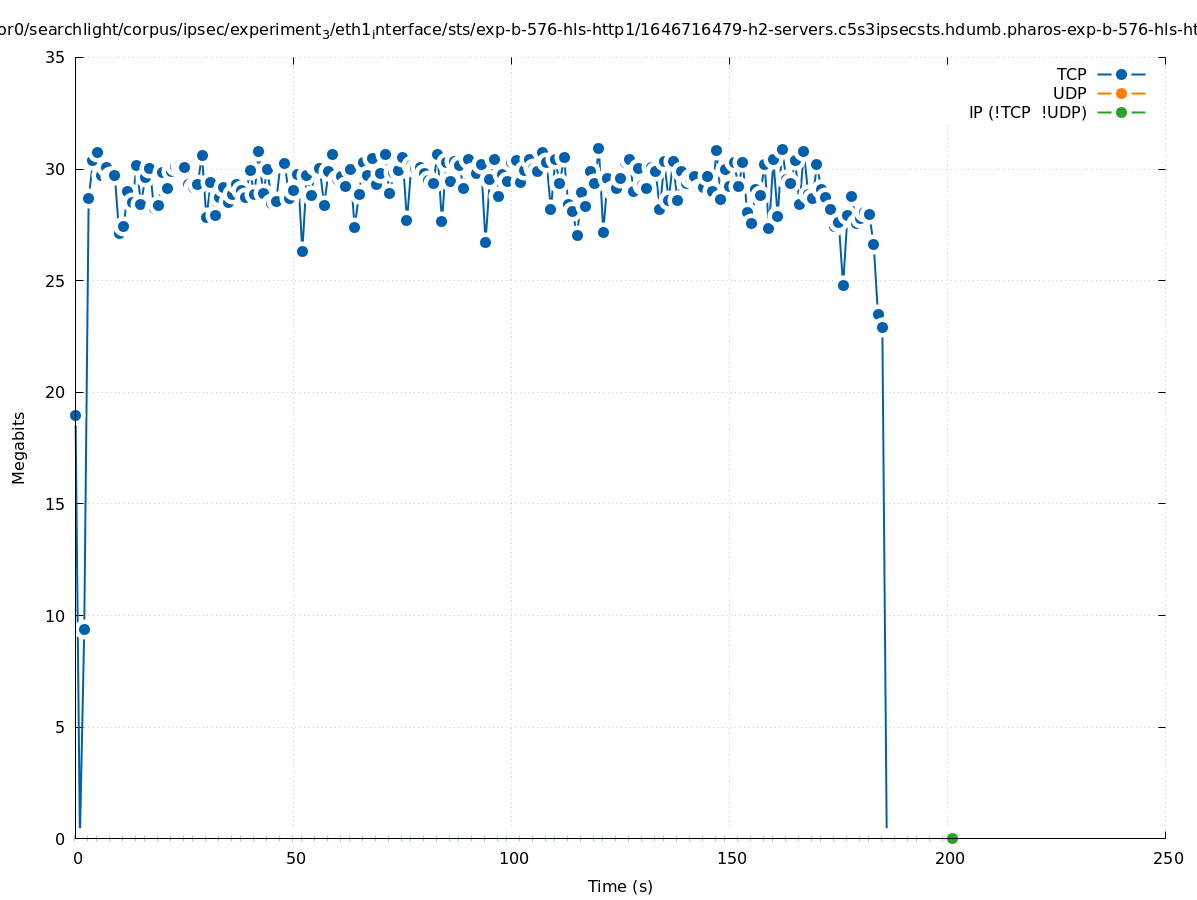This screenshot has width=1197, height=900.
Task: Select the TCP legend label text
Action: pos(1071,74)
